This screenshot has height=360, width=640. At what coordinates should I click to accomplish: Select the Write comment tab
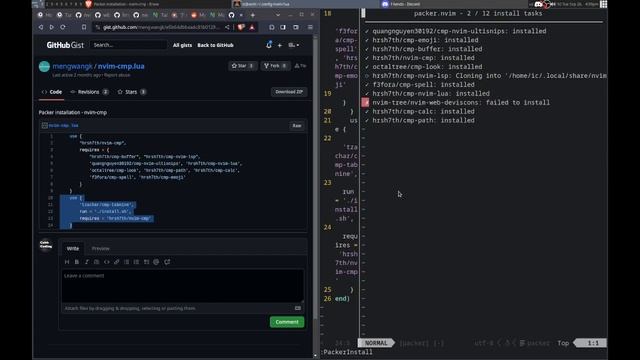point(73,248)
